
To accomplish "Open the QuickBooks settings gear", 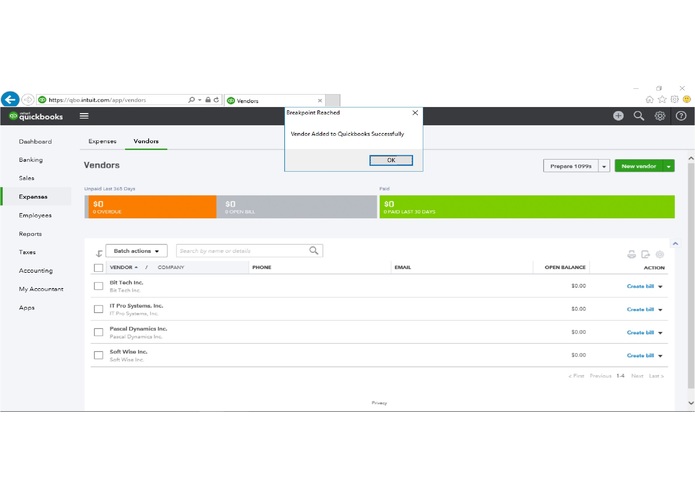I will click(x=660, y=116).
